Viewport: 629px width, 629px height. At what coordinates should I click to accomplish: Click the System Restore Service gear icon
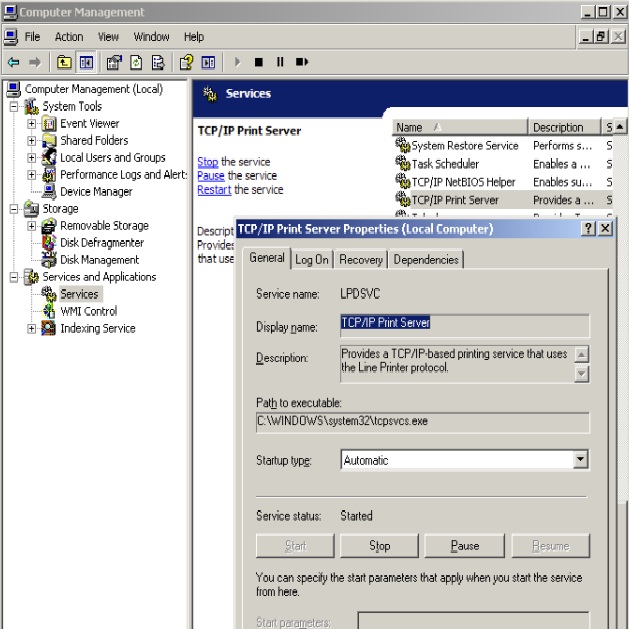click(402, 145)
